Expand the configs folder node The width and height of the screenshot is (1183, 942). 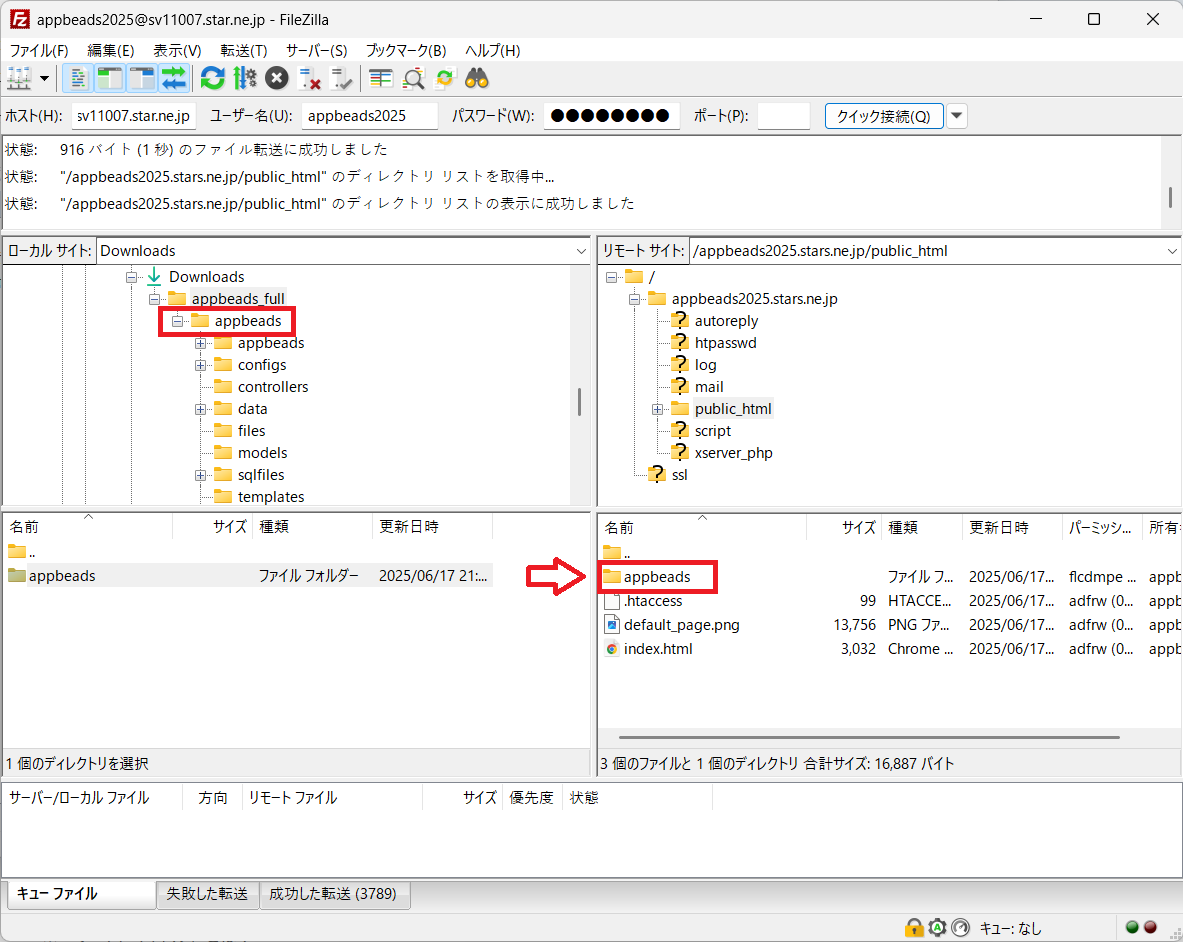(201, 366)
